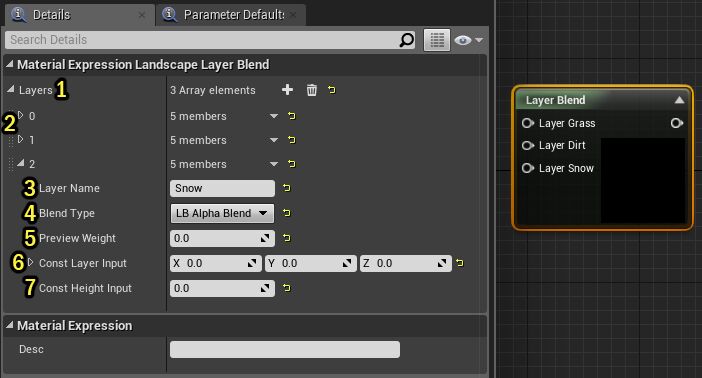Open layer 1 element options dropdown arrow
The image size is (702, 378).
pos(274,140)
